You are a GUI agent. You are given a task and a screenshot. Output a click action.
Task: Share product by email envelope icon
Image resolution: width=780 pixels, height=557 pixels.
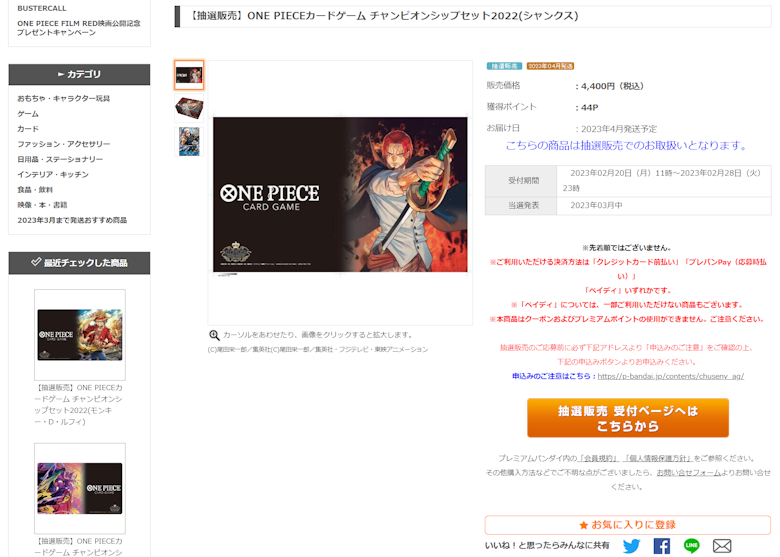[722, 546]
